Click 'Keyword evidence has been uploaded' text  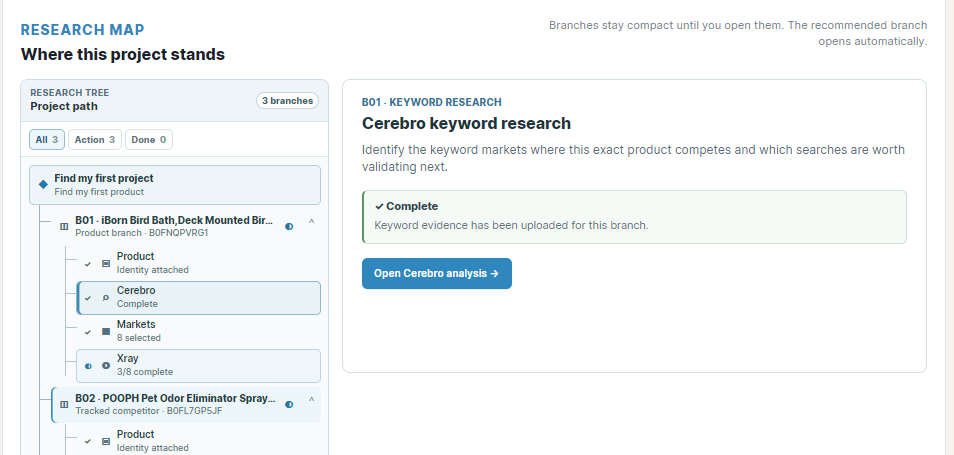pos(511,225)
